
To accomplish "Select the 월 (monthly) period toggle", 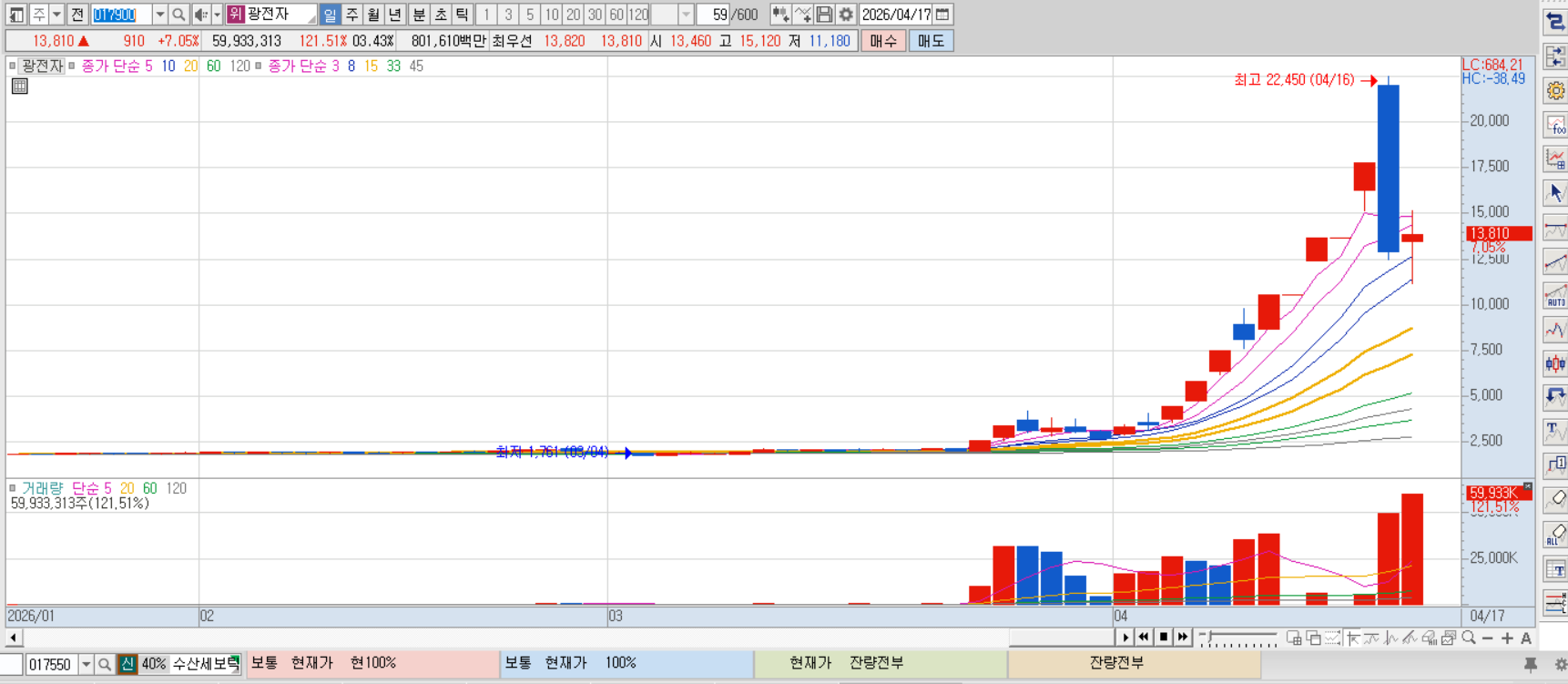I will click(373, 15).
